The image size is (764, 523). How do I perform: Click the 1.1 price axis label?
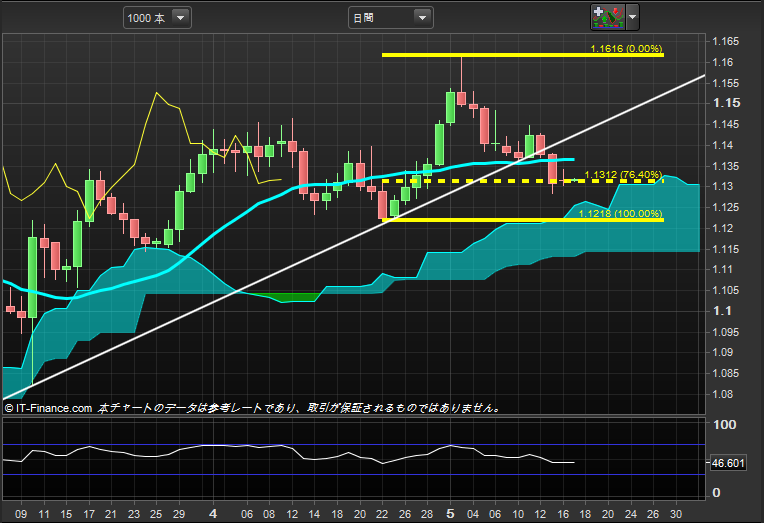722,311
